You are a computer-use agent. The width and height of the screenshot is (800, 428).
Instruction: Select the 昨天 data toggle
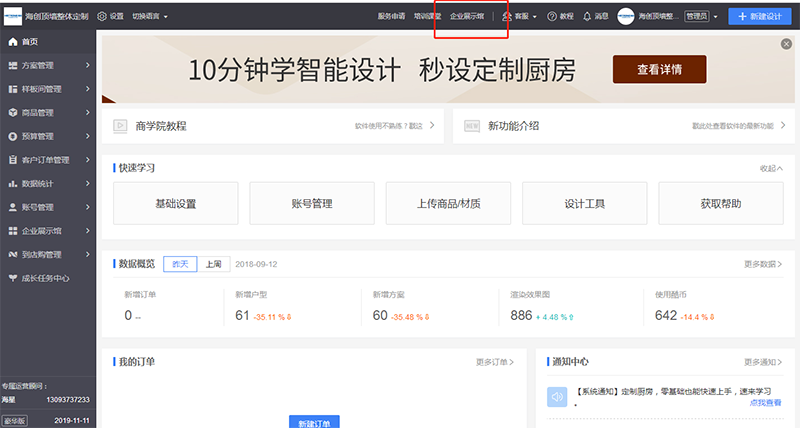pyautogui.click(x=179, y=264)
